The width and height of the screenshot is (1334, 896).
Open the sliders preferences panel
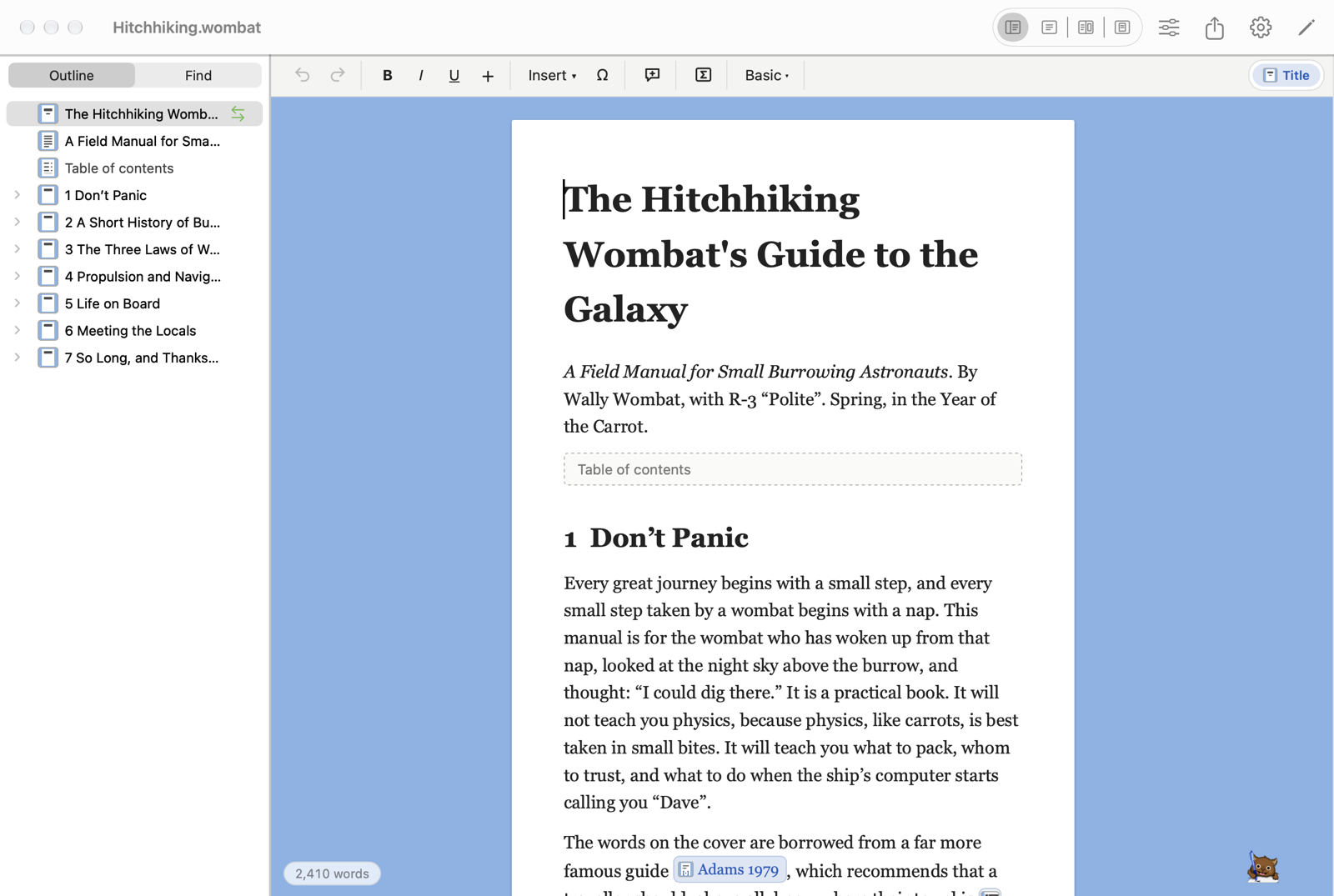click(x=1169, y=28)
